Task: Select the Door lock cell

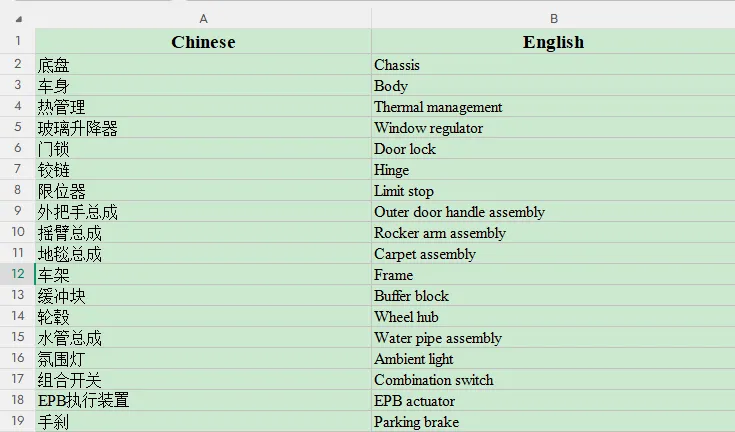Action: click(x=553, y=149)
